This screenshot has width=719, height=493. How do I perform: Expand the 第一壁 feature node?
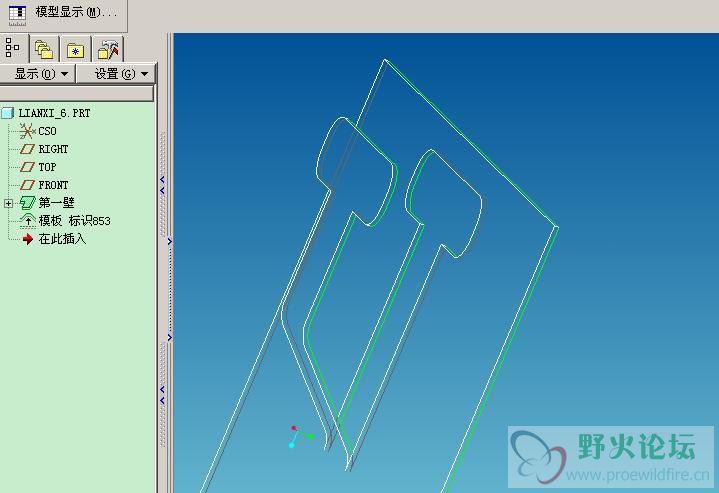(x=8, y=203)
